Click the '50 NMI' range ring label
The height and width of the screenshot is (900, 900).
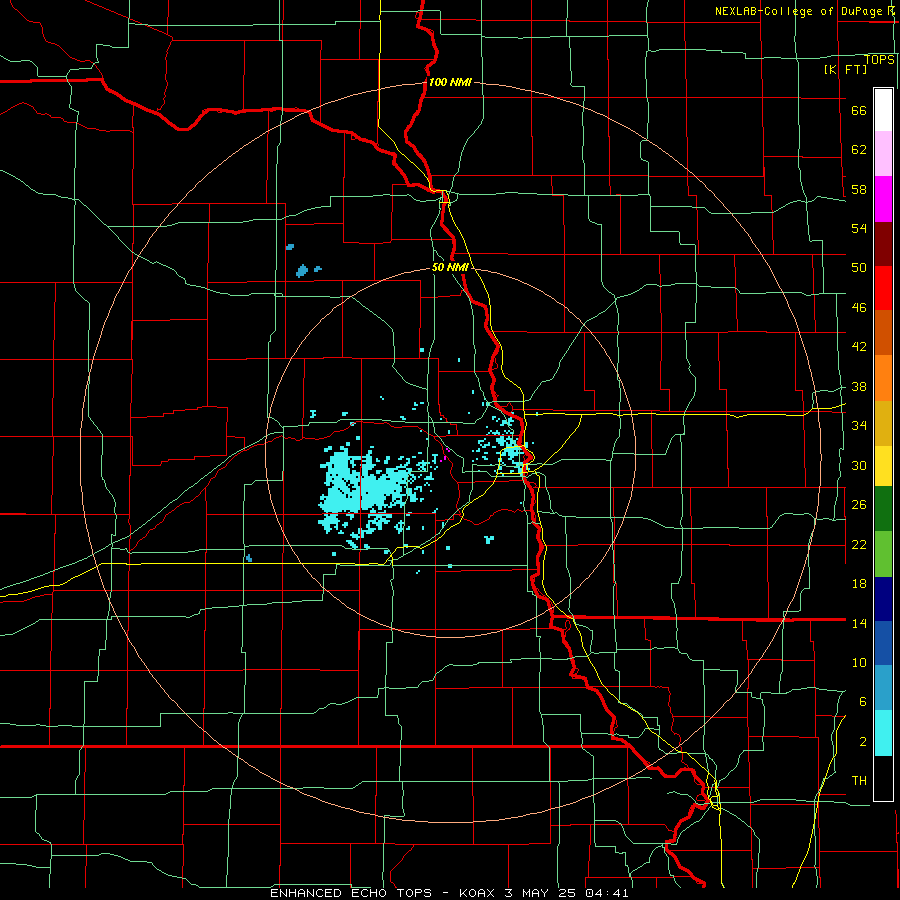pos(450,267)
